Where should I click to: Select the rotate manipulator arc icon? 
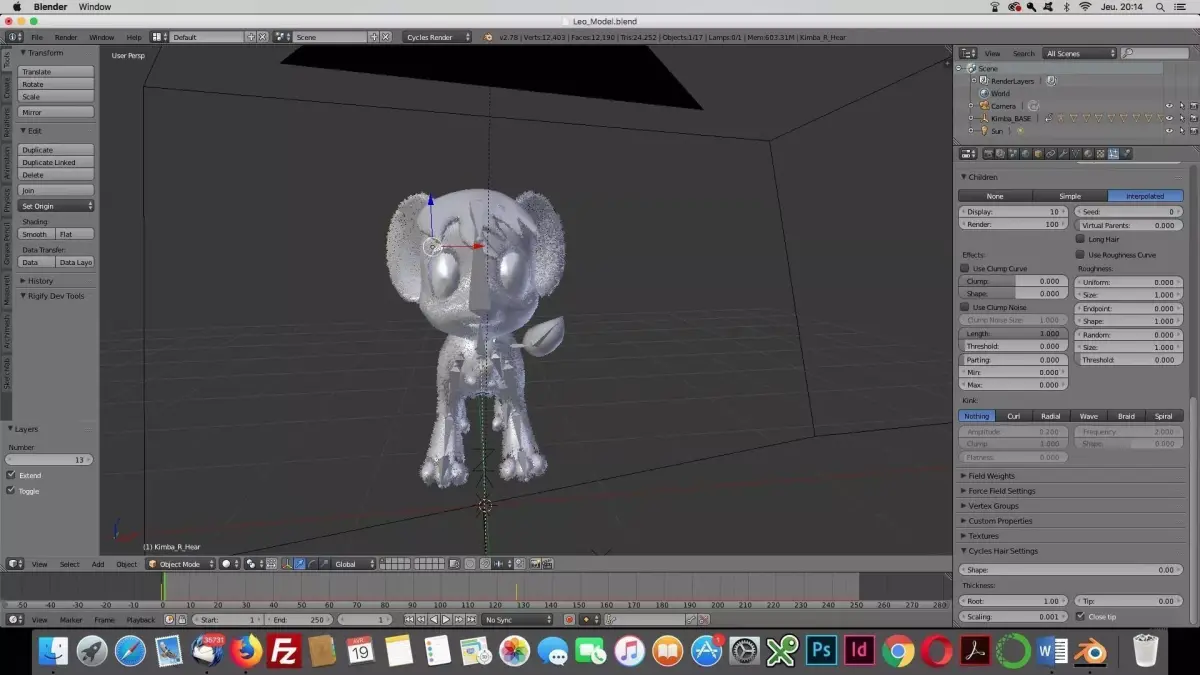click(312, 564)
